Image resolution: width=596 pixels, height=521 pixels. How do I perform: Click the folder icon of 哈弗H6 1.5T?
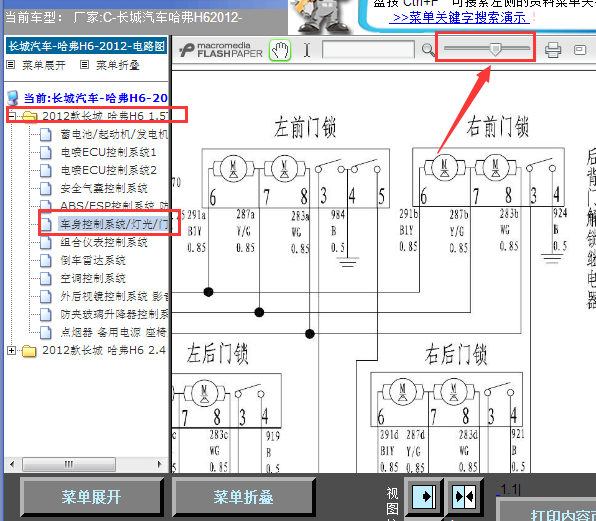29,116
